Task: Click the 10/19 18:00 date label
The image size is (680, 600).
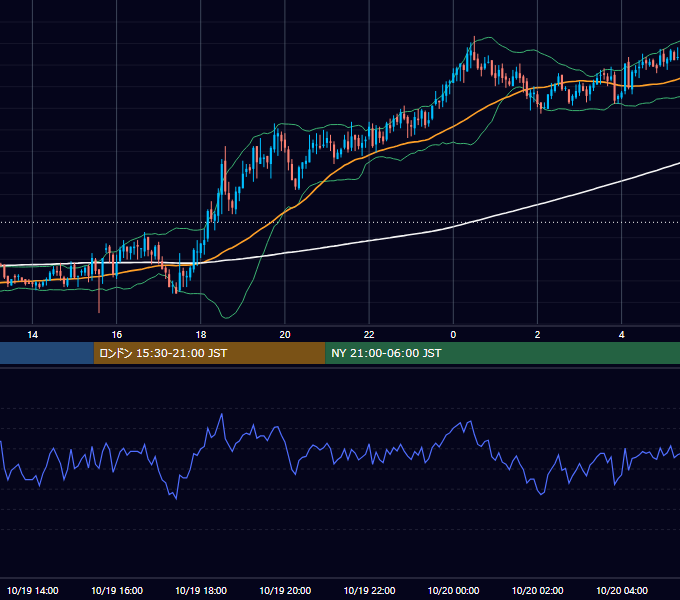Action: point(201,590)
